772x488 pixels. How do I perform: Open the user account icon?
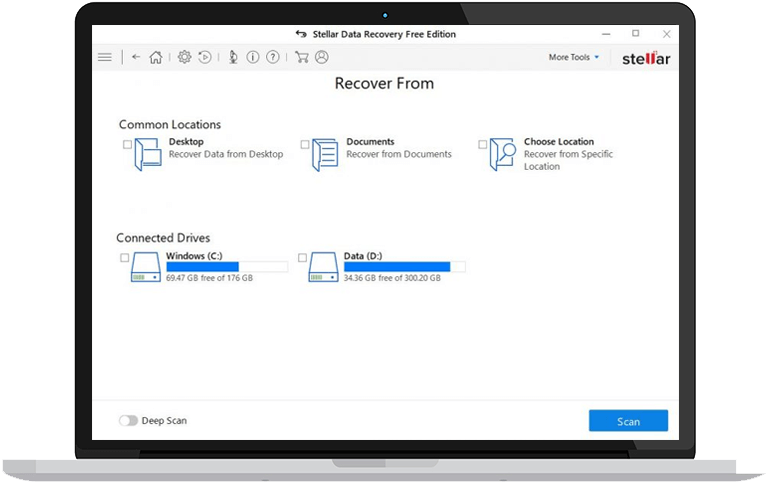click(x=322, y=57)
